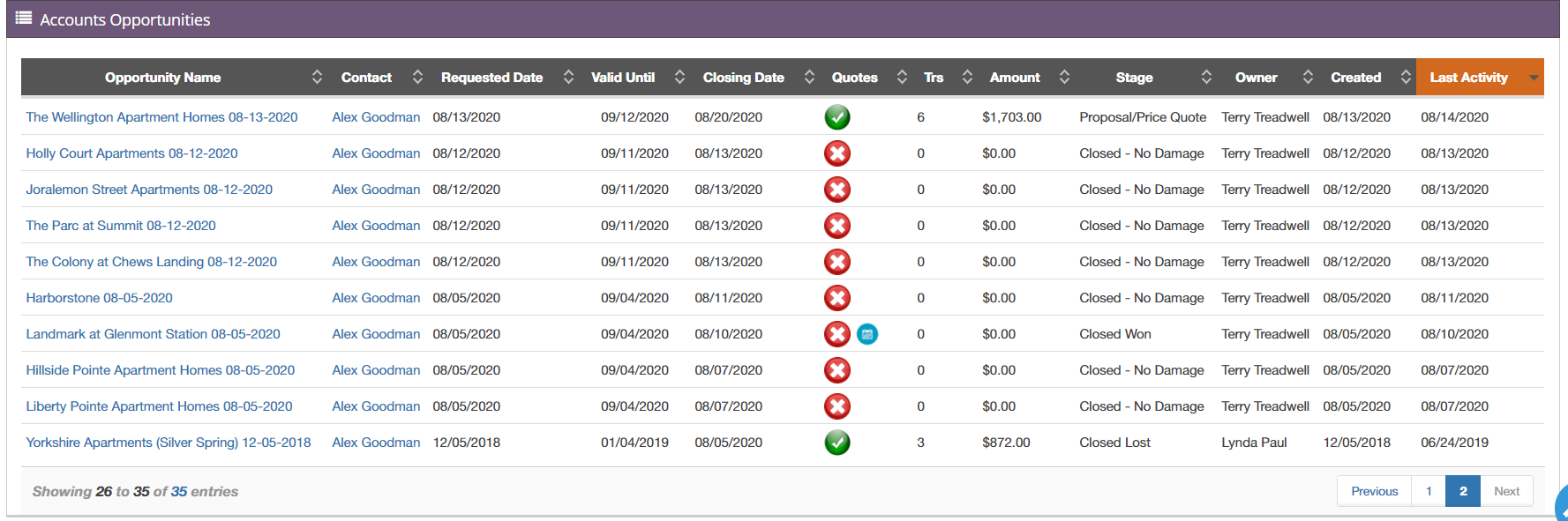The image size is (1568, 521).
Task: Open Yorkshire Apartments (Silver Spring) 12-05-2018
Action: tap(168, 443)
